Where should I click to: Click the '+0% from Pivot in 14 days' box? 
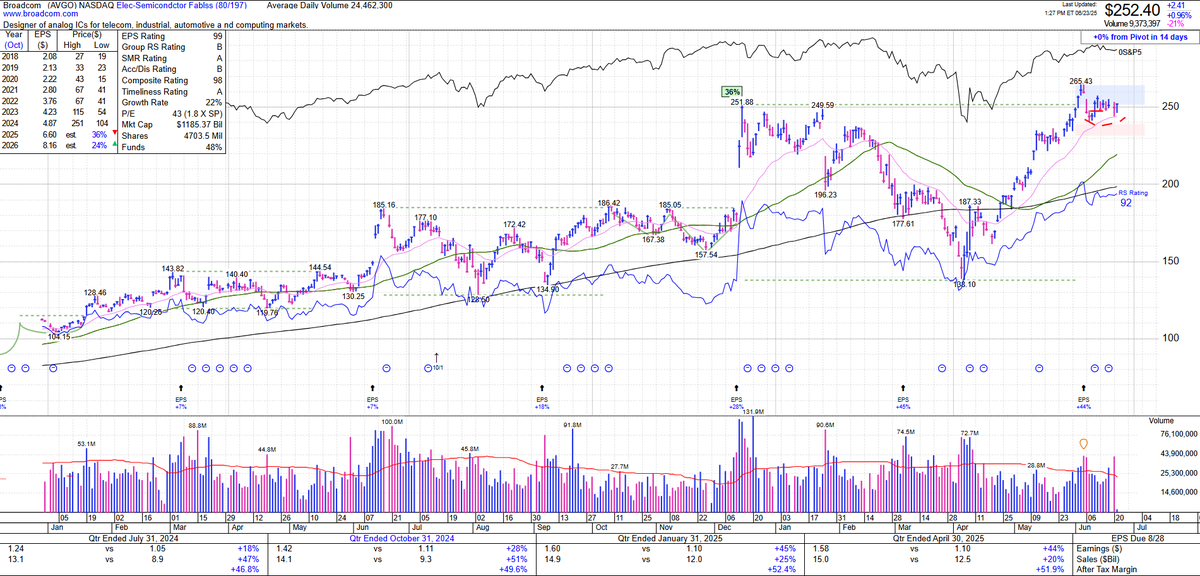(x=1138, y=37)
